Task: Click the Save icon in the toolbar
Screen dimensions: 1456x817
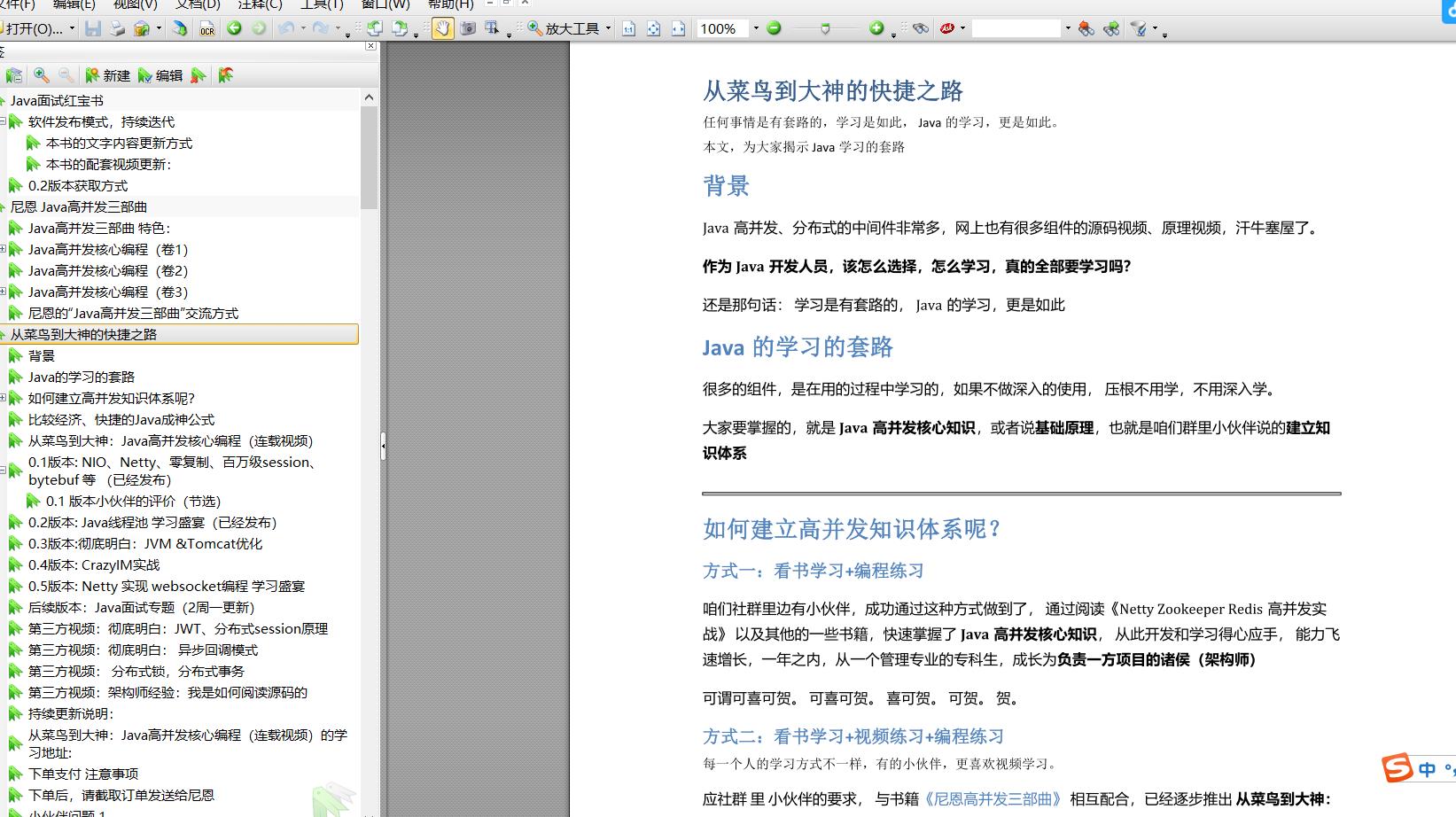Action: (93, 28)
